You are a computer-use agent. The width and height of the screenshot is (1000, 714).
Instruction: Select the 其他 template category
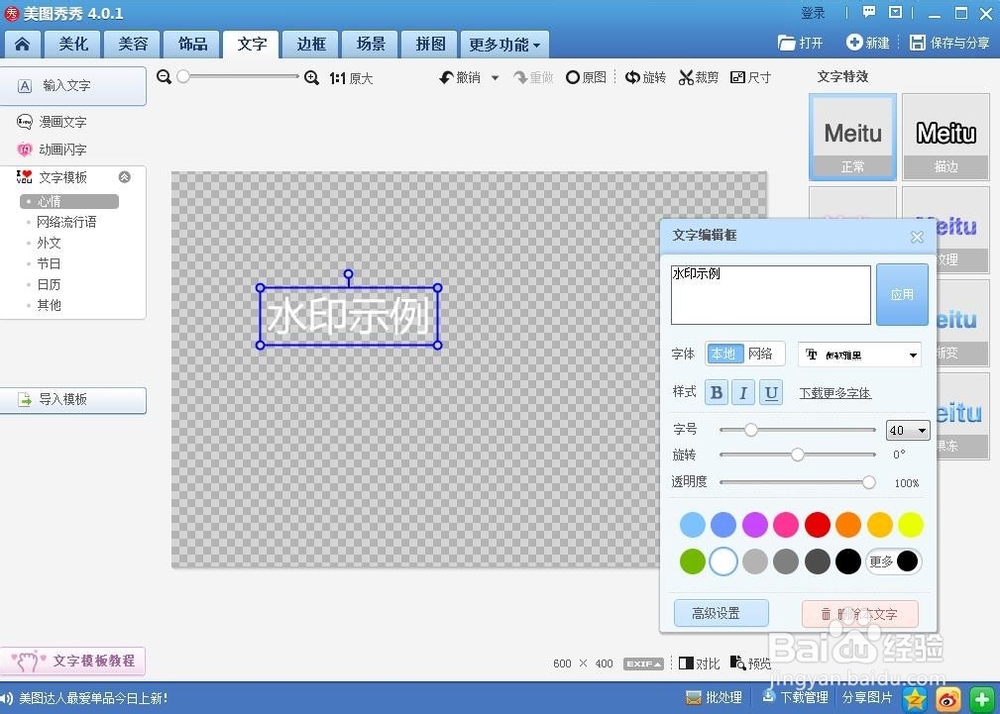[x=49, y=305]
